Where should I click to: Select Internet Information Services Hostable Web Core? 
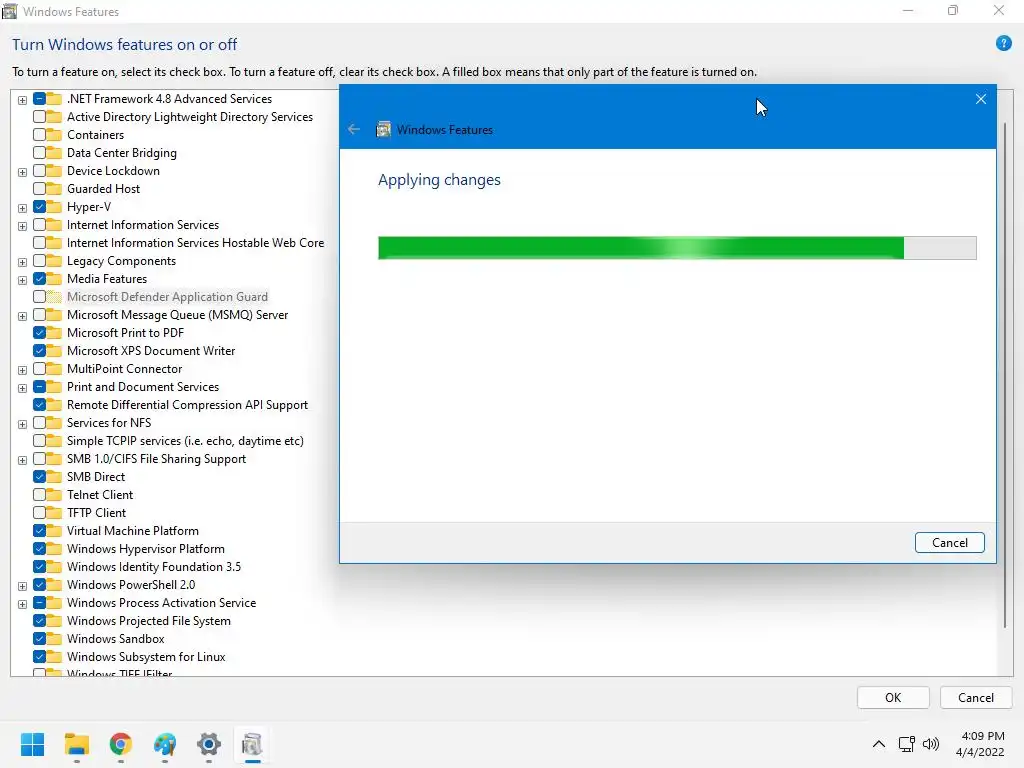pos(195,243)
